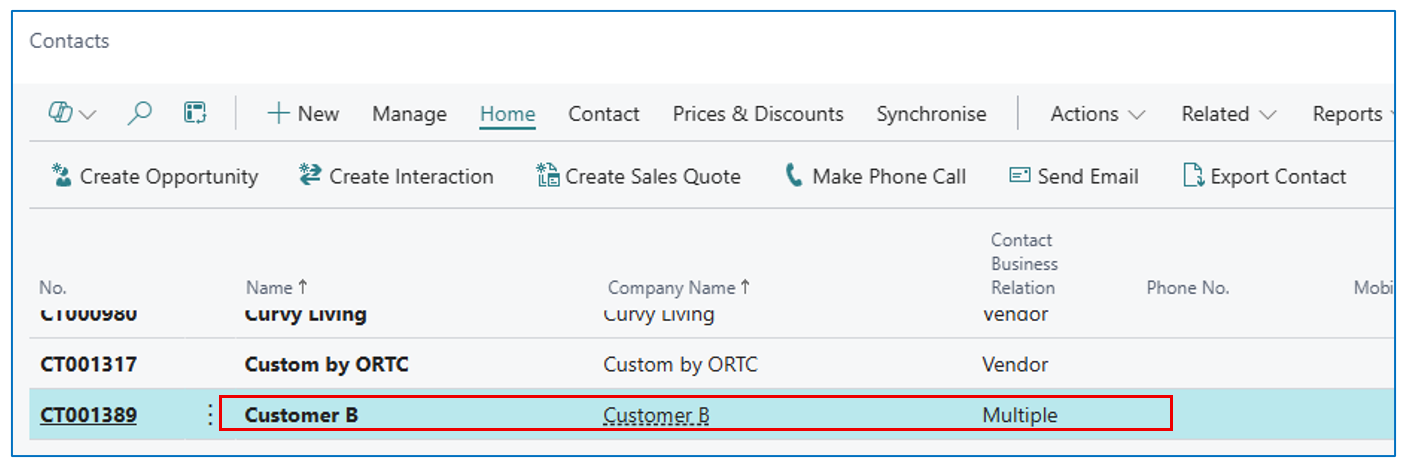
Task: Expand the Related menu
Action: coord(1228,114)
